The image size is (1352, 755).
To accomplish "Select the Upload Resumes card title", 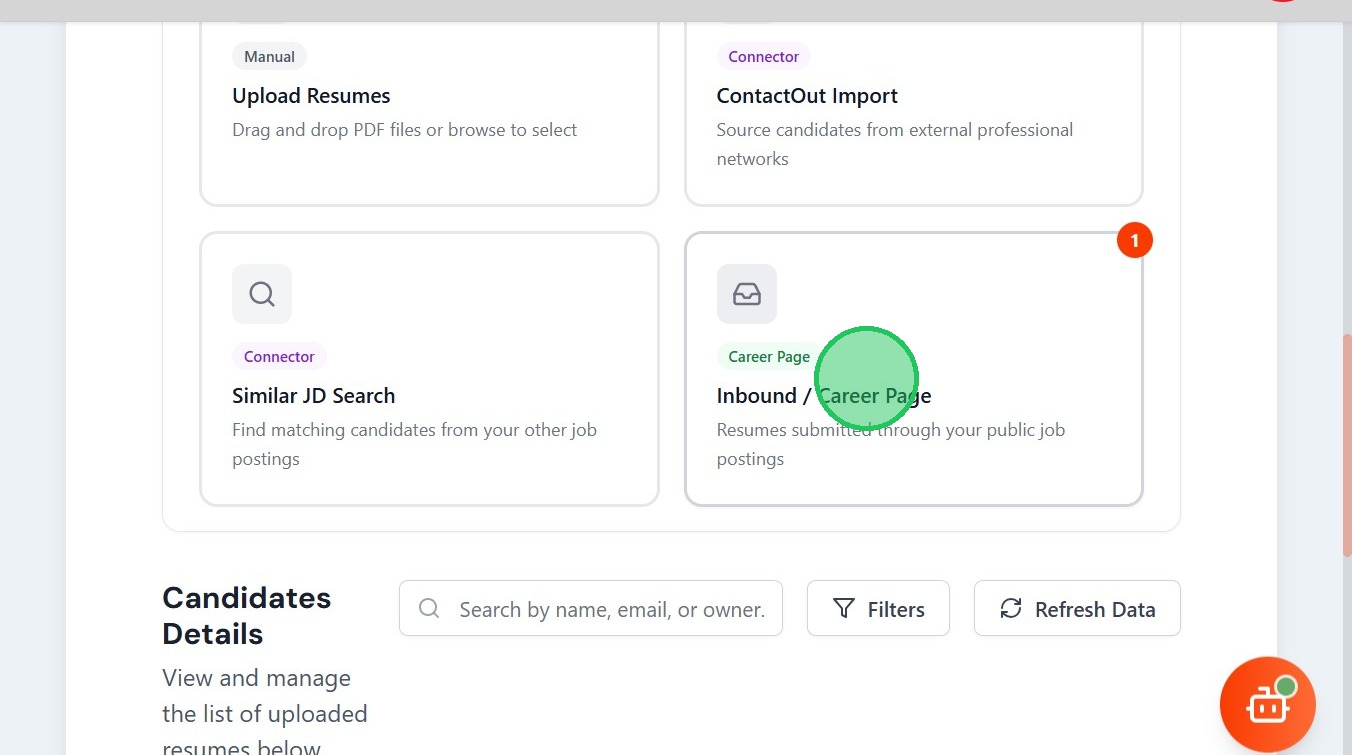I will tap(311, 96).
